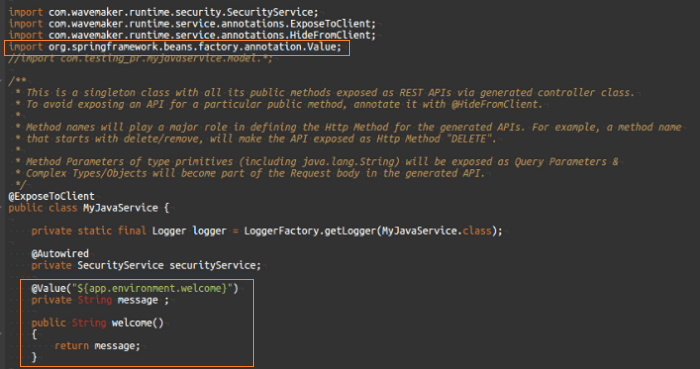Click the MyJavaService class name in declaration

pos(121,208)
